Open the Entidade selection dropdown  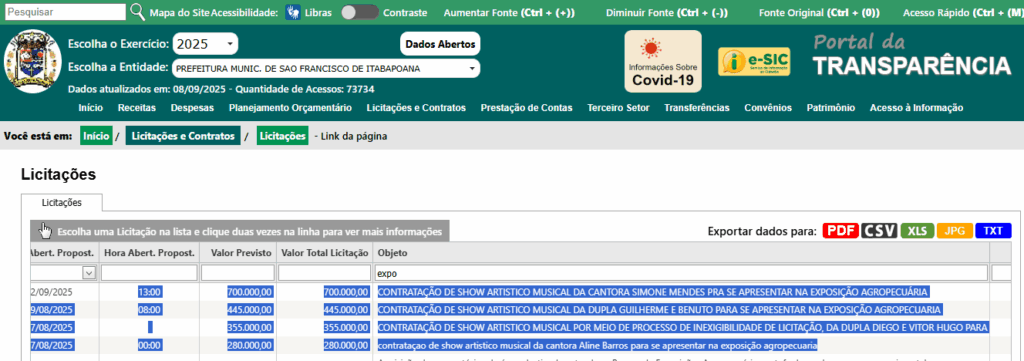click(x=326, y=68)
